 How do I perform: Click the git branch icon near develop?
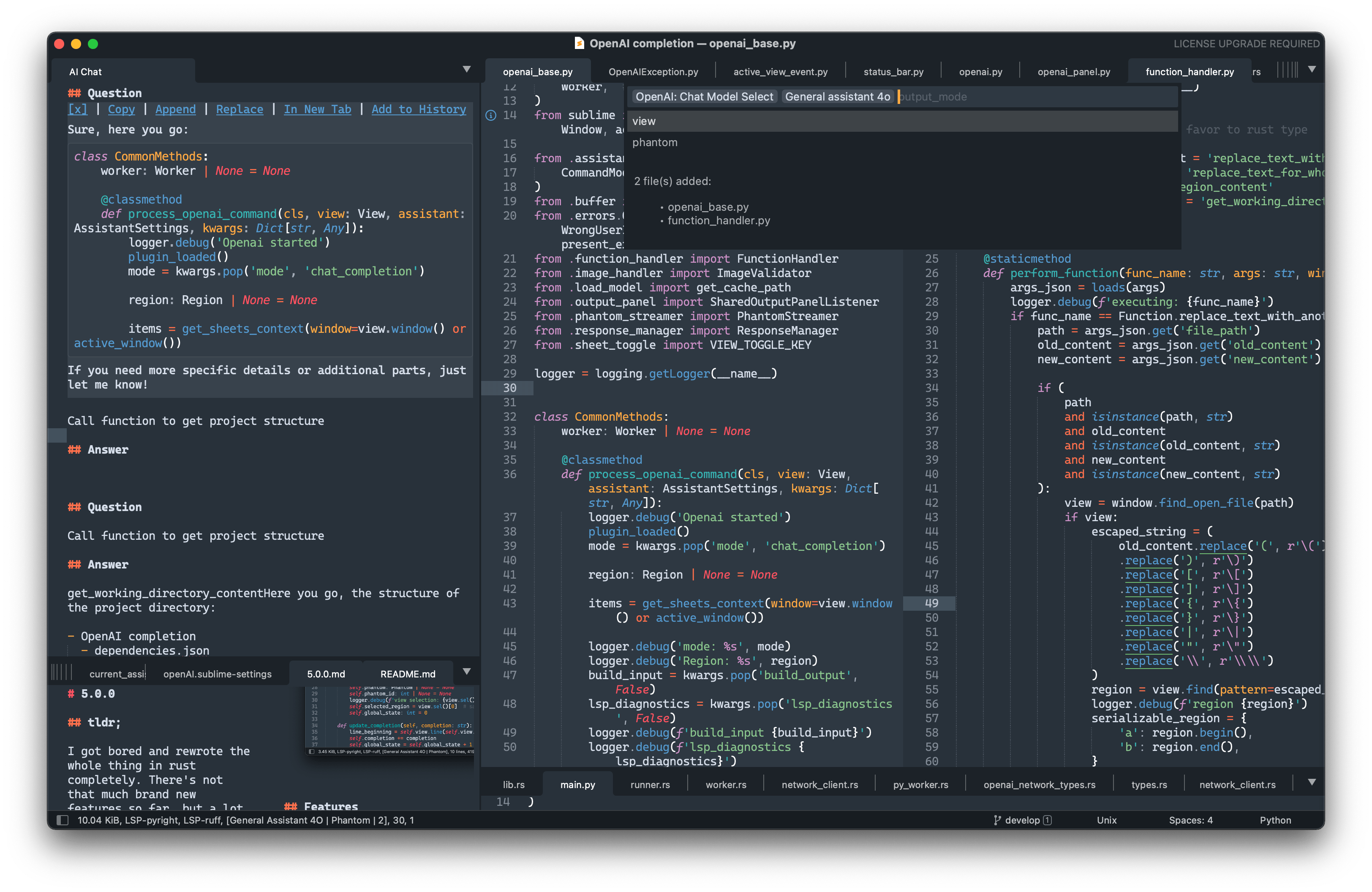[x=997, y=820]
